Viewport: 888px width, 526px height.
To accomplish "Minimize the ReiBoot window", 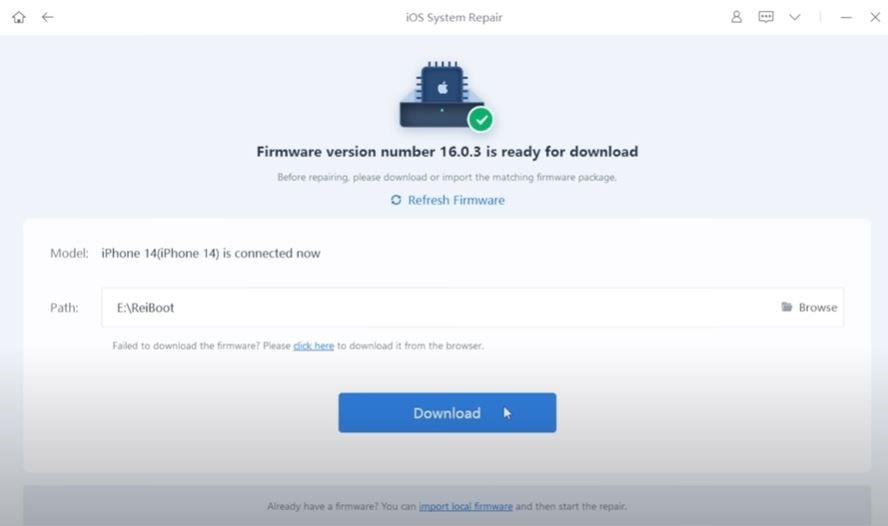I will click(x=846, y=18).
